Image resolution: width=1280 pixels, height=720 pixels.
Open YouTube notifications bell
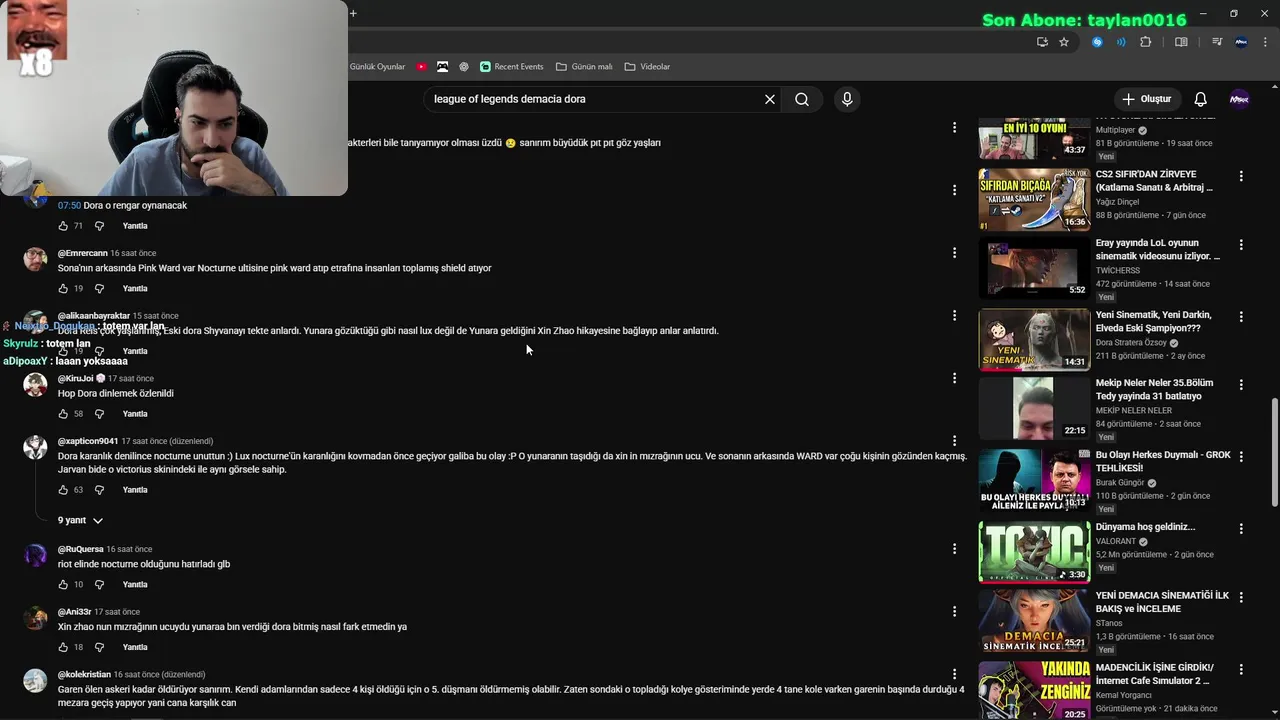(1201, 99)
